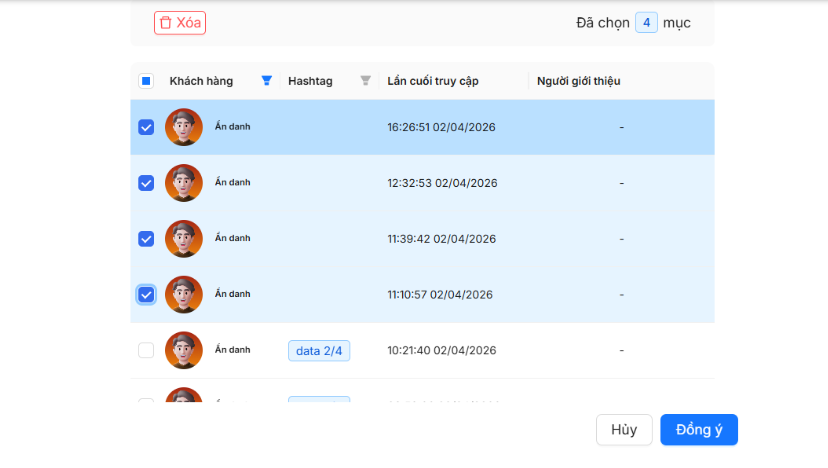Click Ẩn danh name in the 12:32:53 row
The height and width of the screenshot is (468, 828).
pos(232,182)
